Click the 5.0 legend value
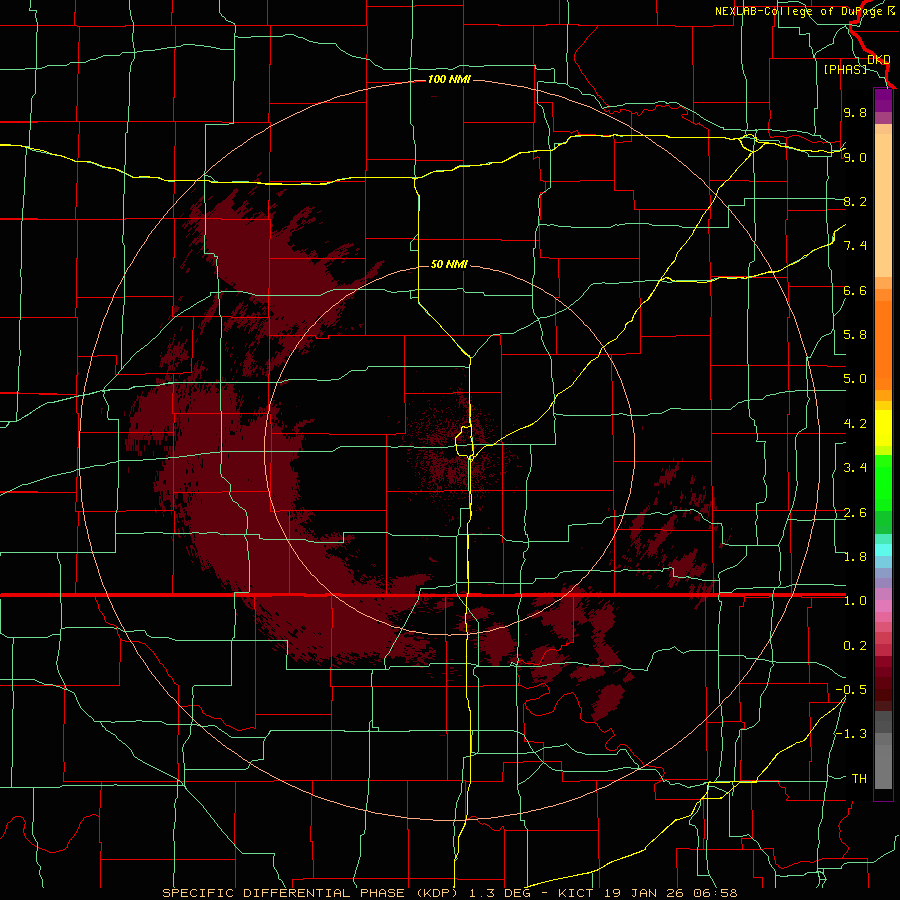 855,379
